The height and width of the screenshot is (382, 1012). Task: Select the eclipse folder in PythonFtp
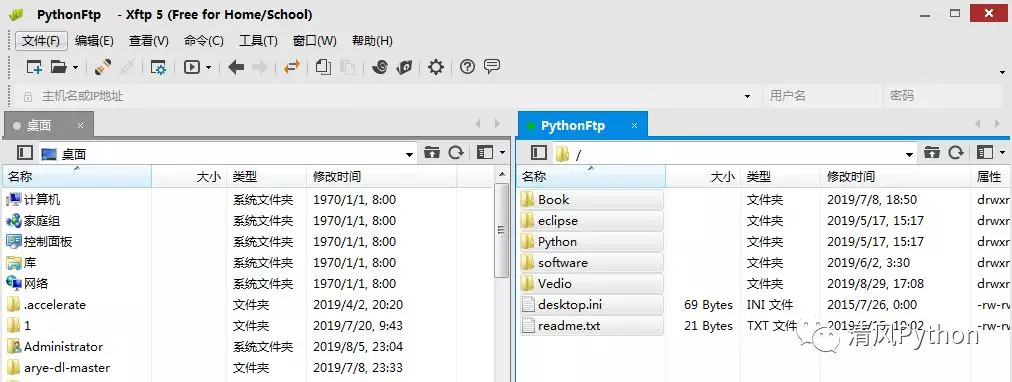click(592, 221)
